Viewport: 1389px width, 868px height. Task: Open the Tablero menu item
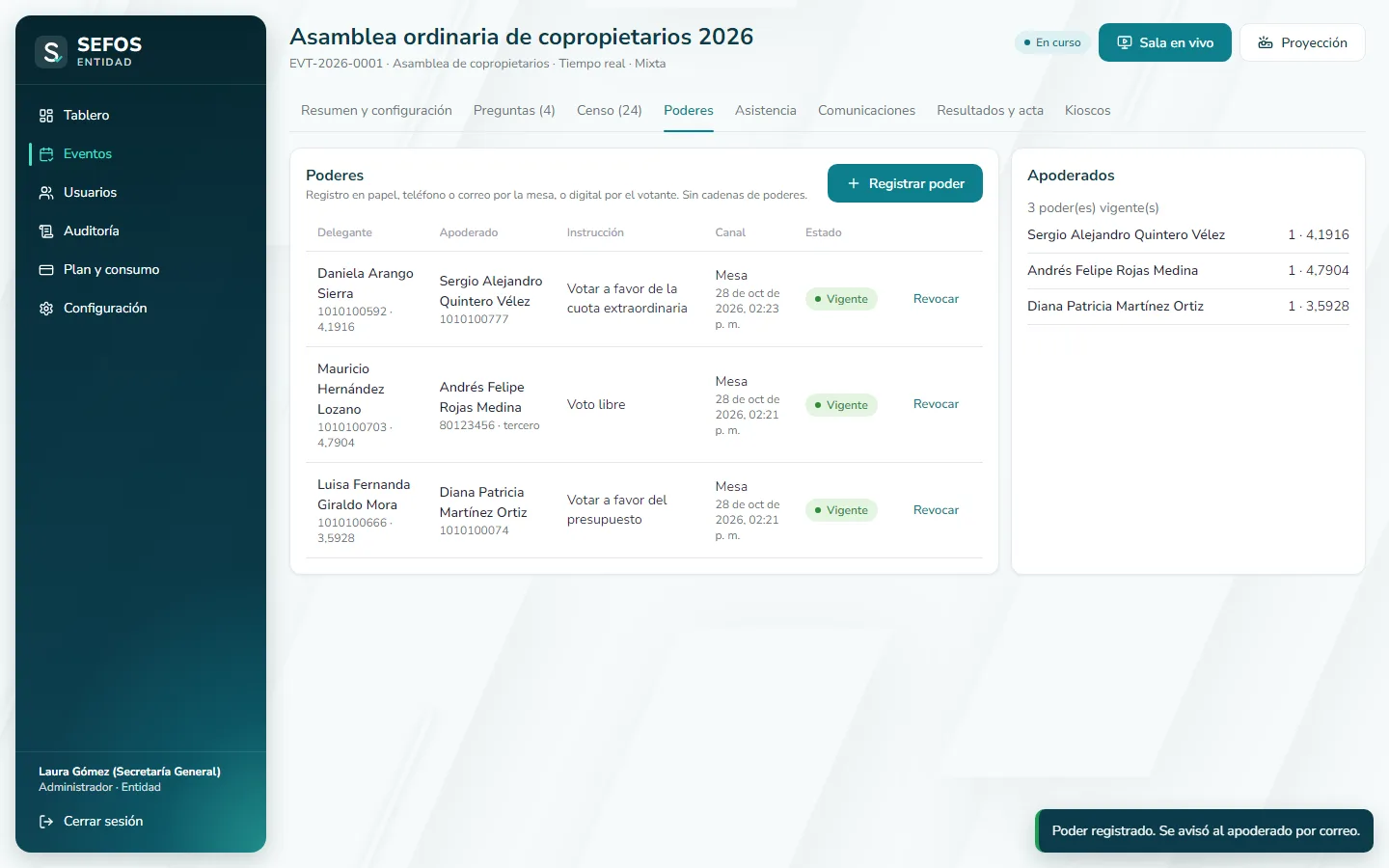(141, 116)
